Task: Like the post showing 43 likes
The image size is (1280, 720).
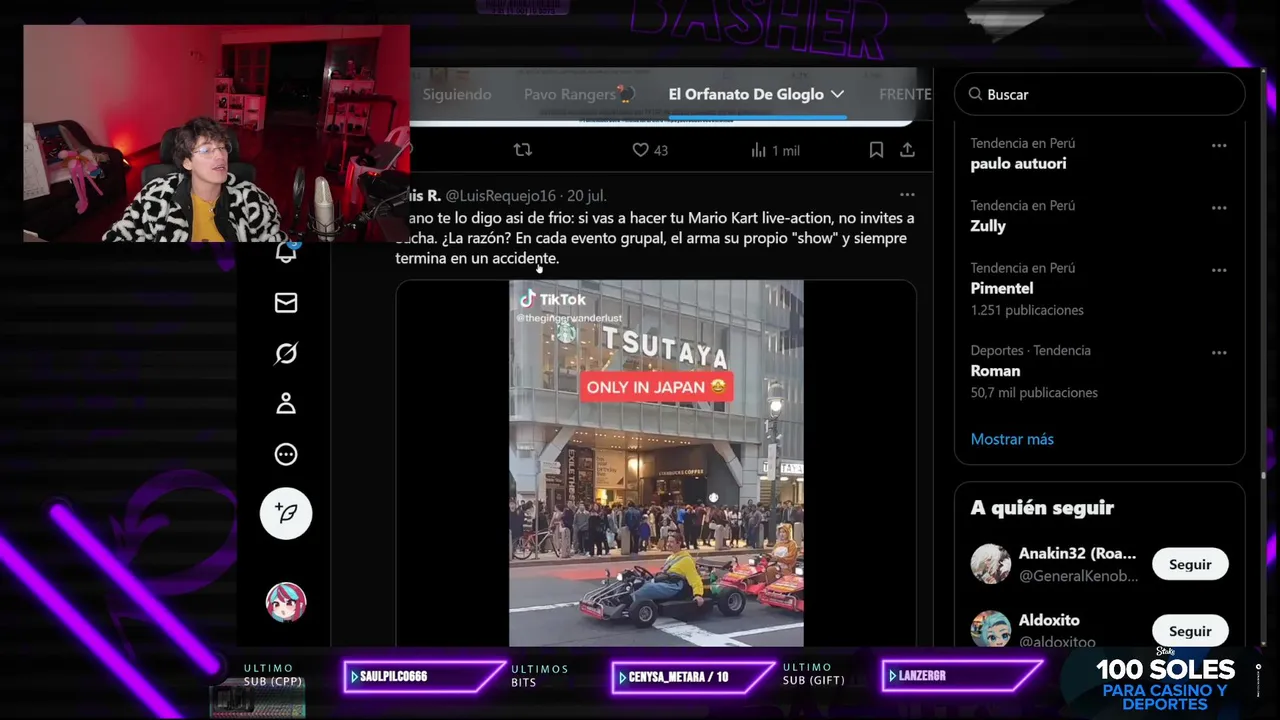Action: click(x=649, y=150)
